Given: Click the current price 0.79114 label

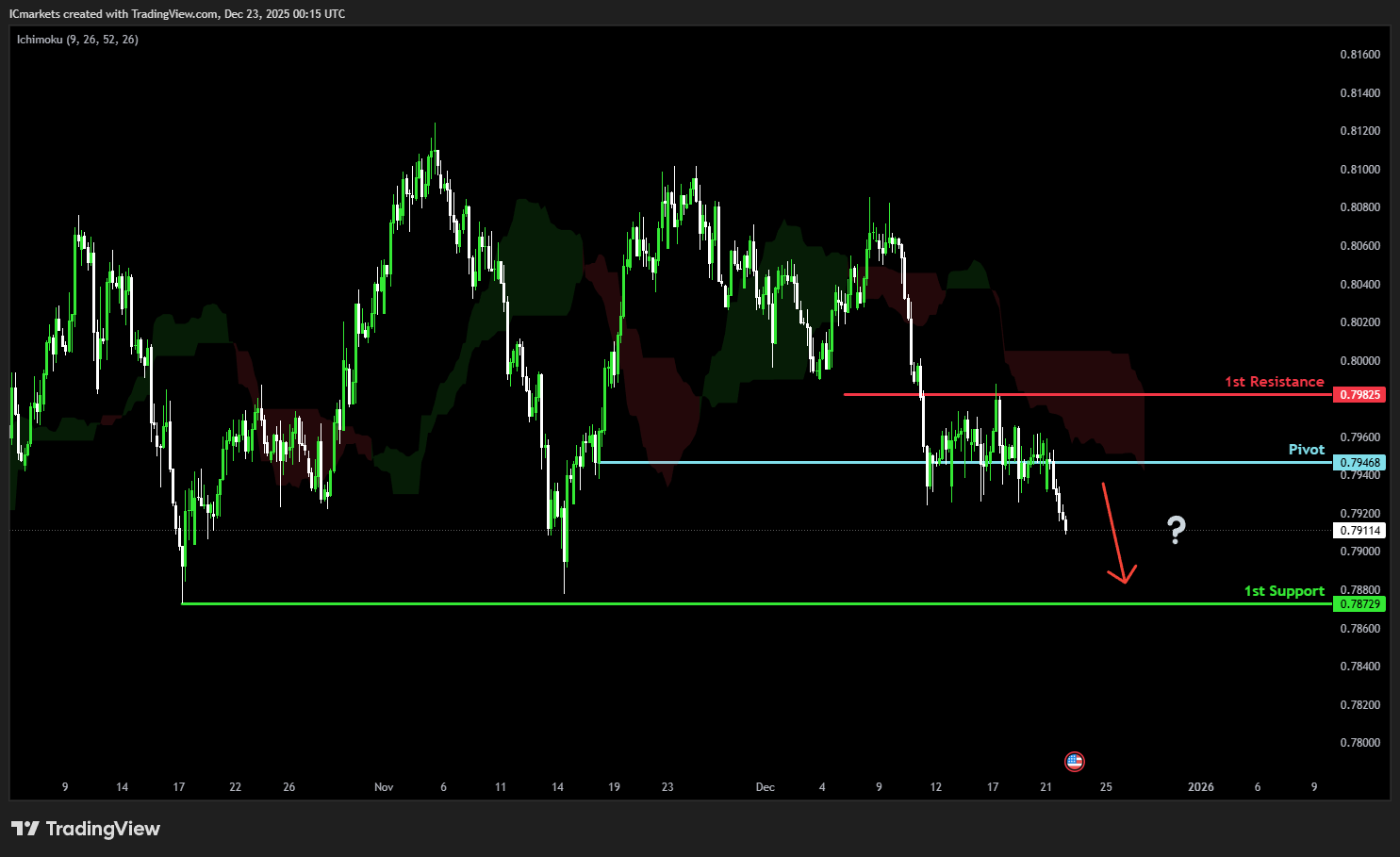Looking at the screenshot, I should 1359,531.
